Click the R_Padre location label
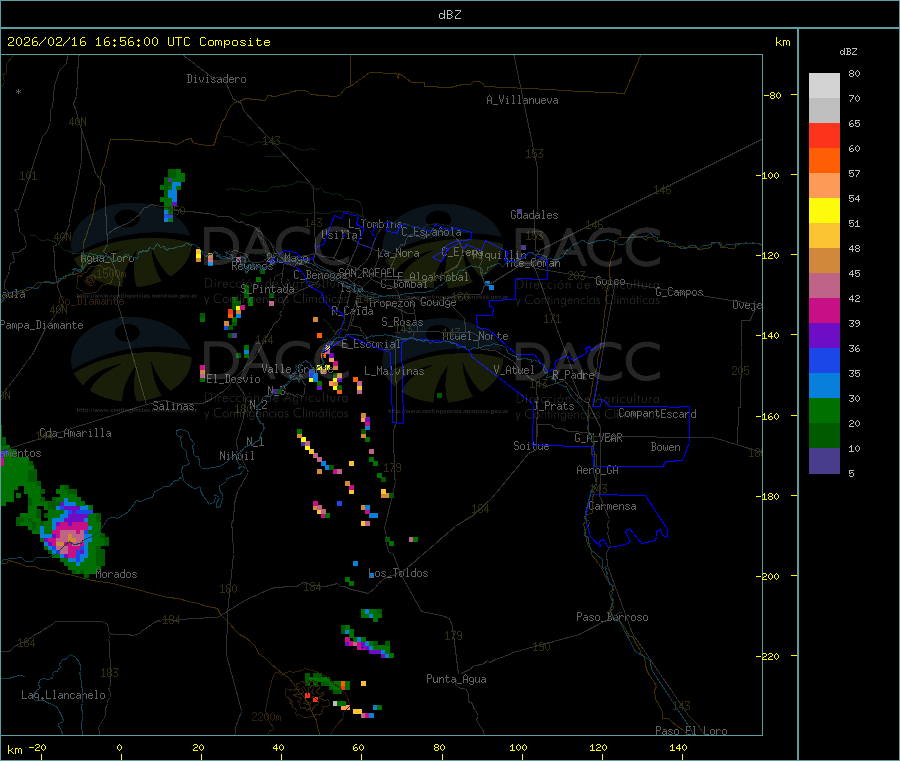The image size is (900, 761). (x=574, y=375)
